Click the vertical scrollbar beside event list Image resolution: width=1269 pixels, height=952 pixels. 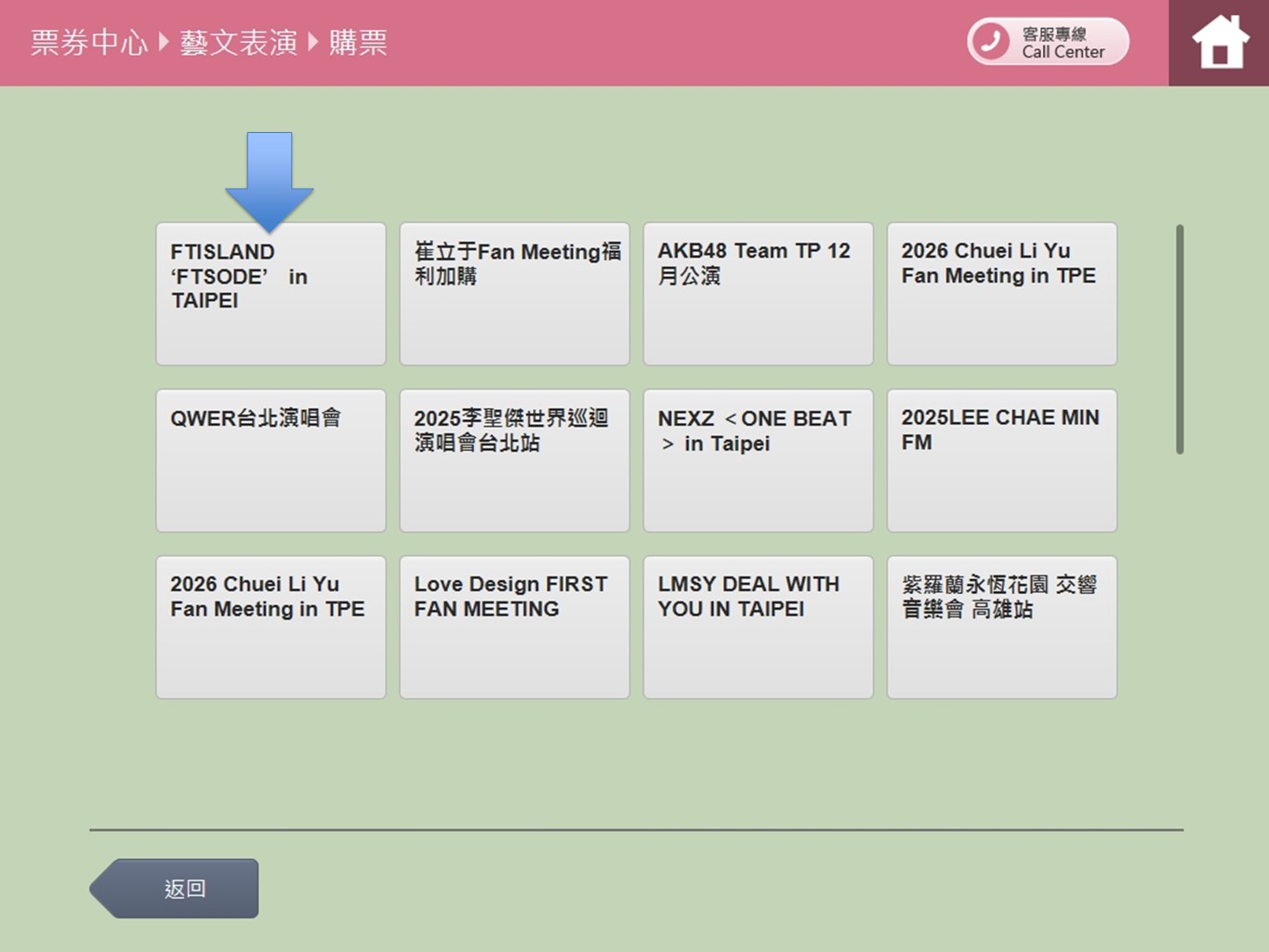tap(1180, 339)
